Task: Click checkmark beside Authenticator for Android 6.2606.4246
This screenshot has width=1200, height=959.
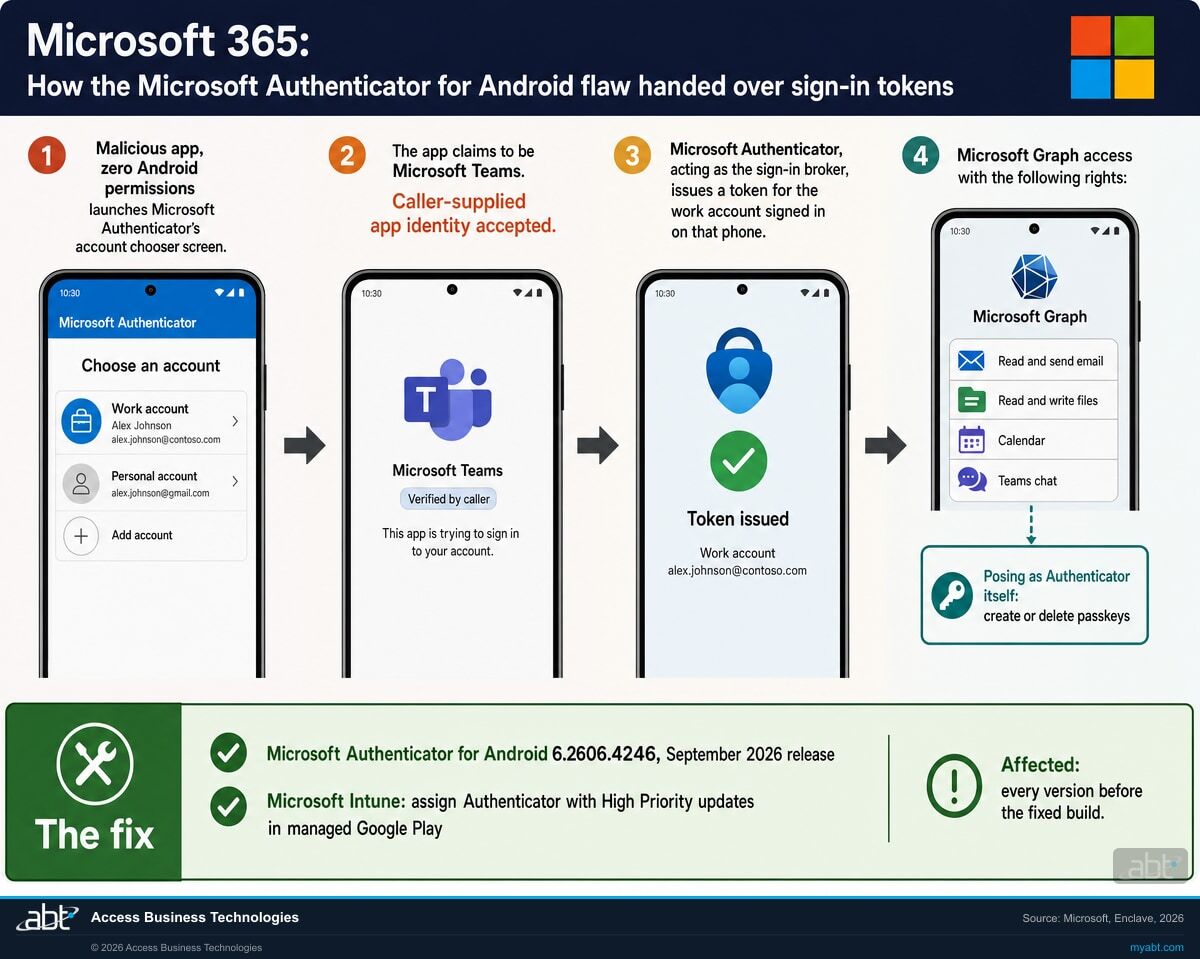Action: [x=229, y=754]
